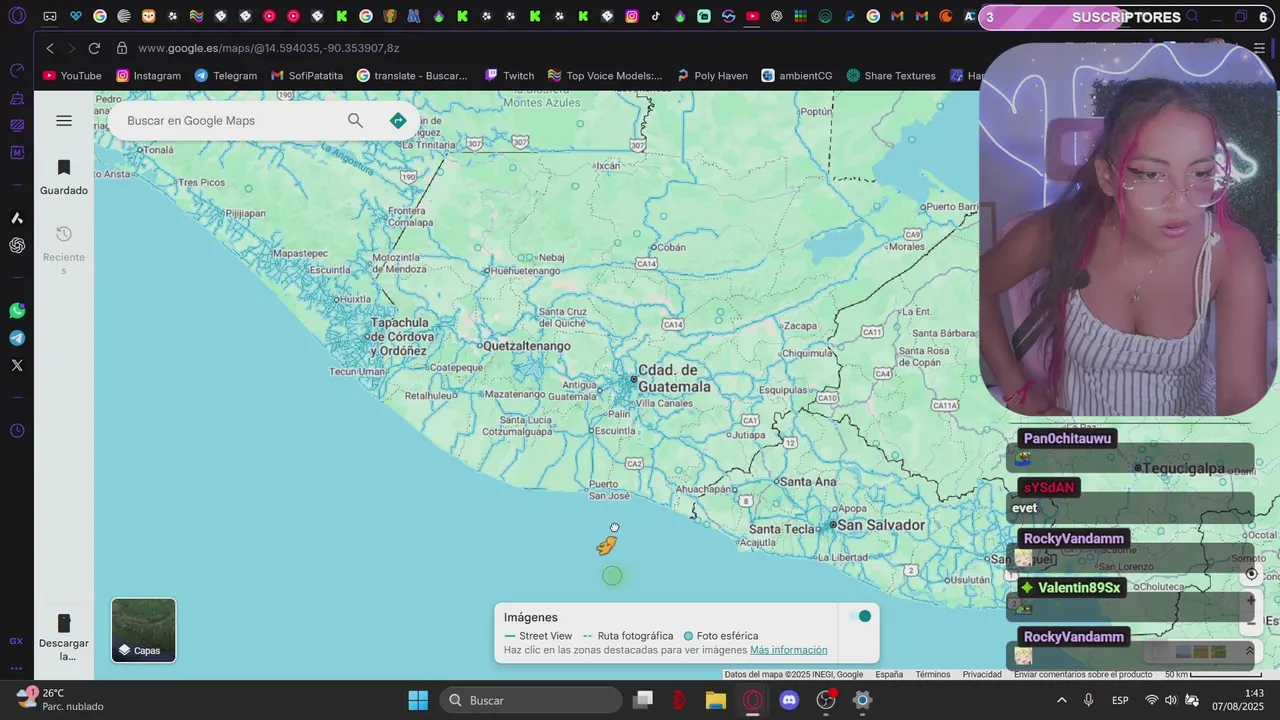Viewport: 1280px width, 720px height.
Task: Click the Más información link
Action: (788, 650)
